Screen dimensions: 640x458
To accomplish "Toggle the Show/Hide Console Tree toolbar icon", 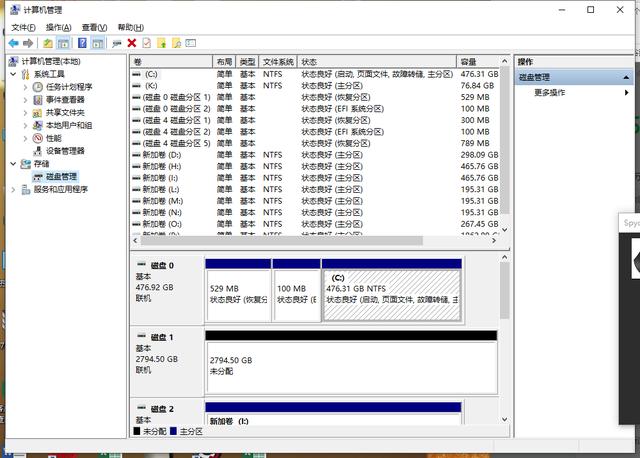I will [x=63, y=43].
